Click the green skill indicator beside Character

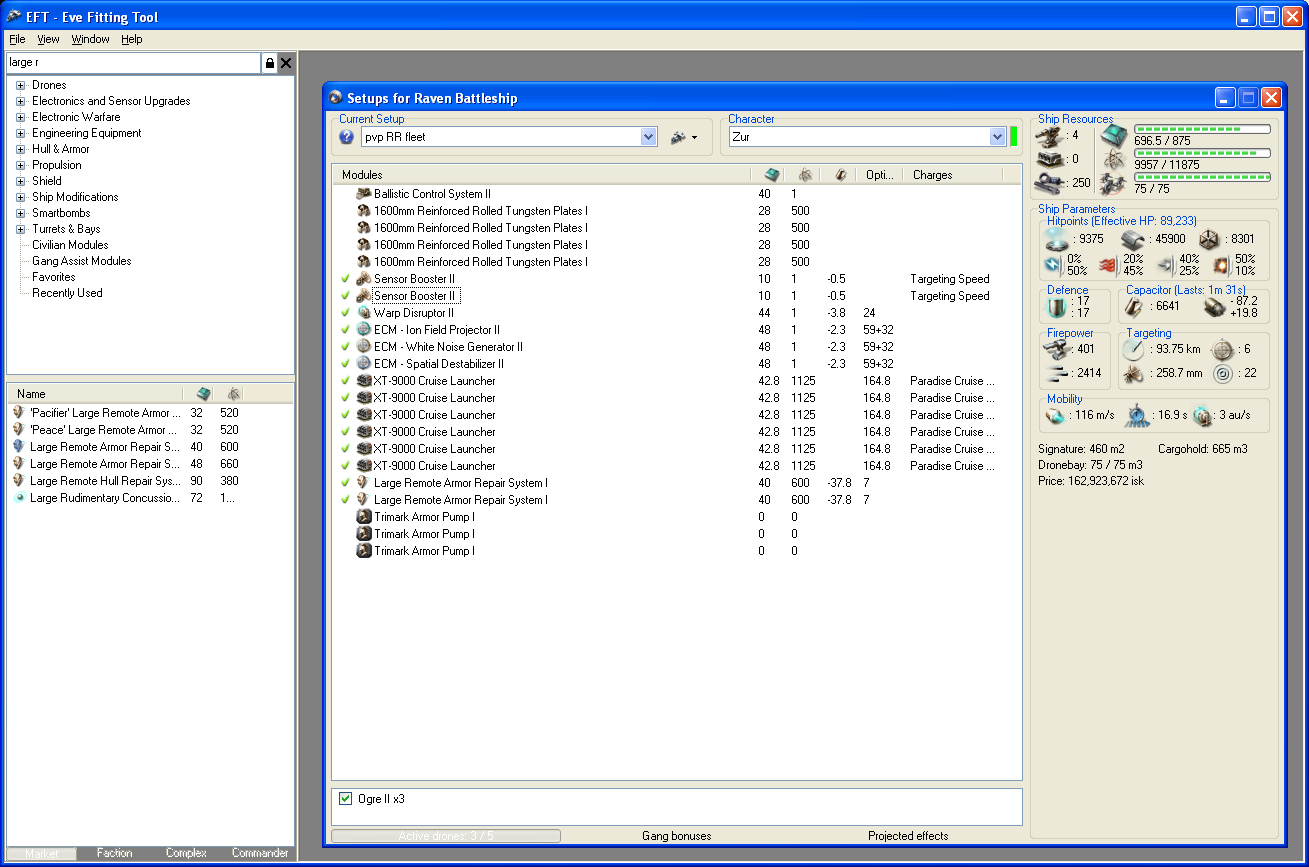(x=1013, y=137)
